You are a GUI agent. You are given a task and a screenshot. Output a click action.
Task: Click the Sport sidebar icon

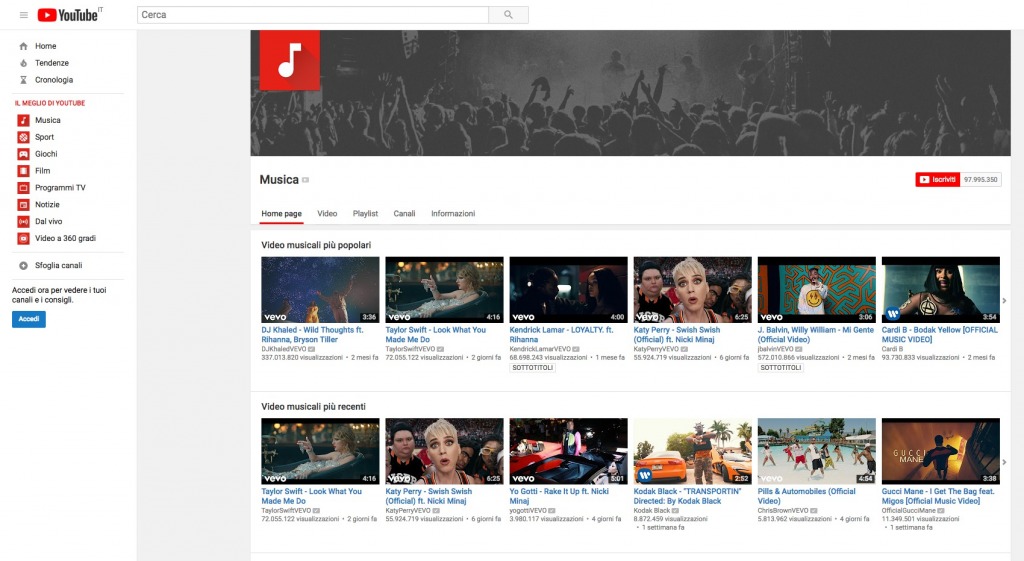click(x=24, y=137)
